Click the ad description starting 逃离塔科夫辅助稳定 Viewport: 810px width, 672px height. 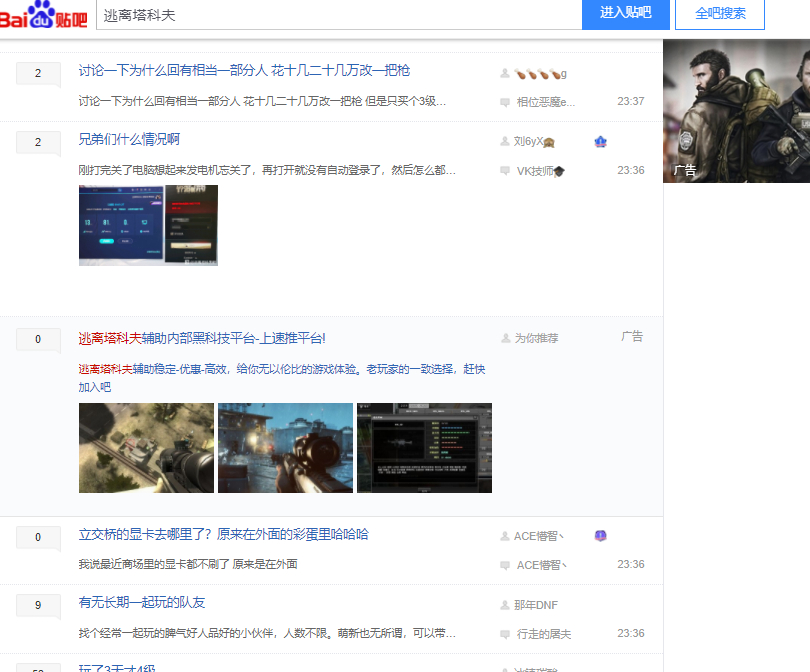pos(282,378)
